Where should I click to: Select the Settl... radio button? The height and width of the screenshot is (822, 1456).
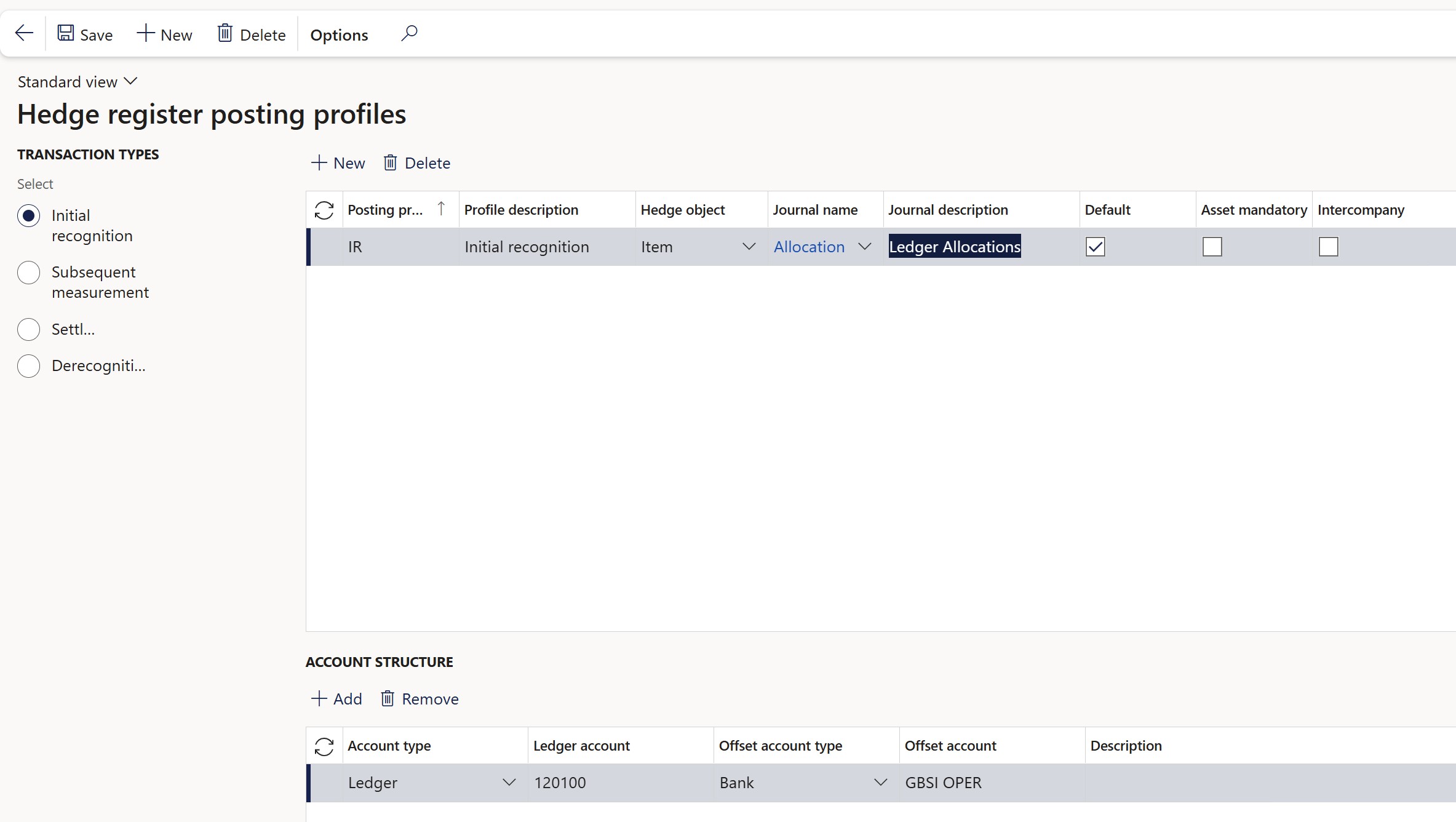coord(29,330)
